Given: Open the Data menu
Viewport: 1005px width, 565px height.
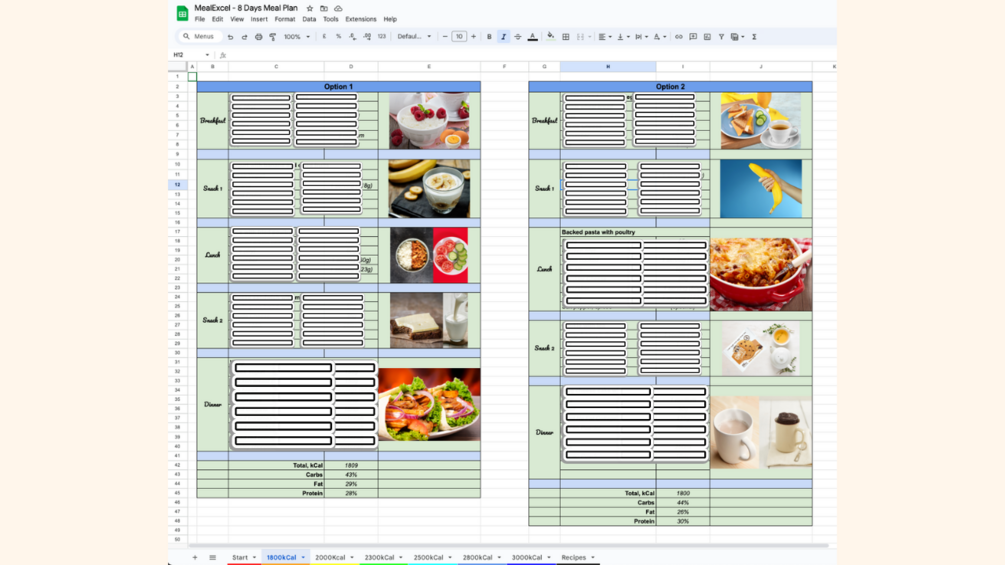Looking at the screenshot, I should [x=309, y=19].
